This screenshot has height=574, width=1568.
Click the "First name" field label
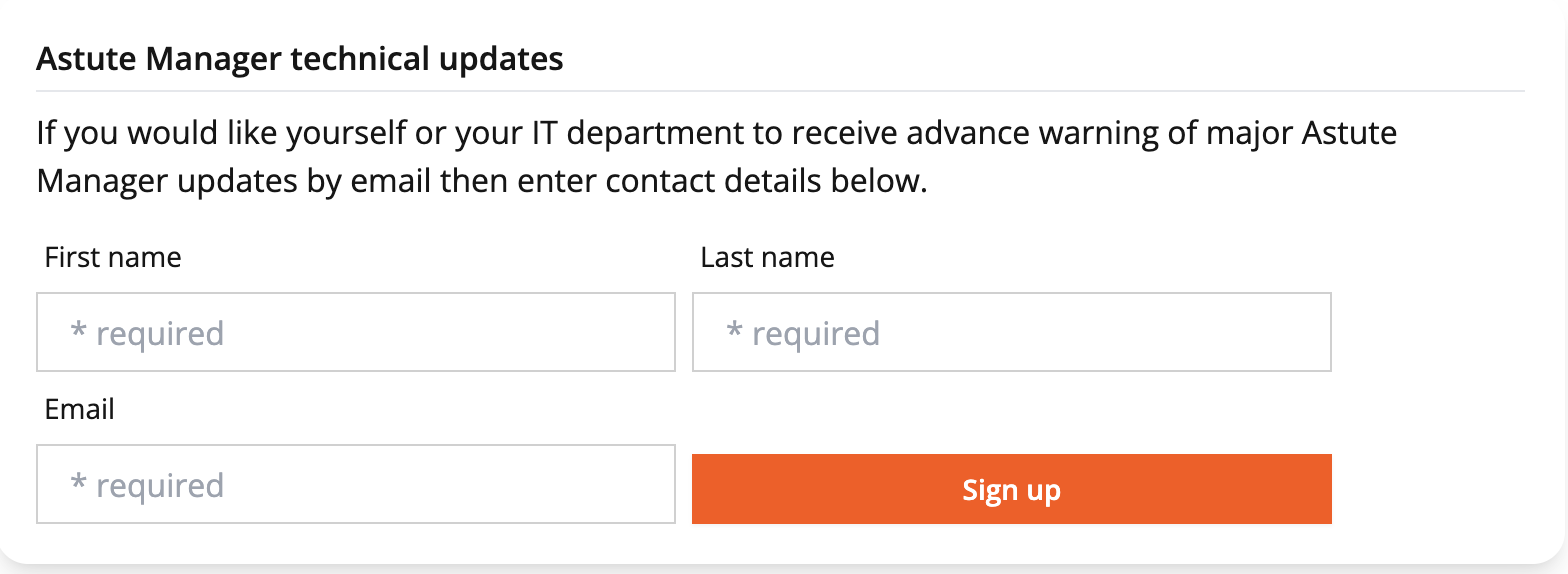pyautogui.click(x=113, y=258)
